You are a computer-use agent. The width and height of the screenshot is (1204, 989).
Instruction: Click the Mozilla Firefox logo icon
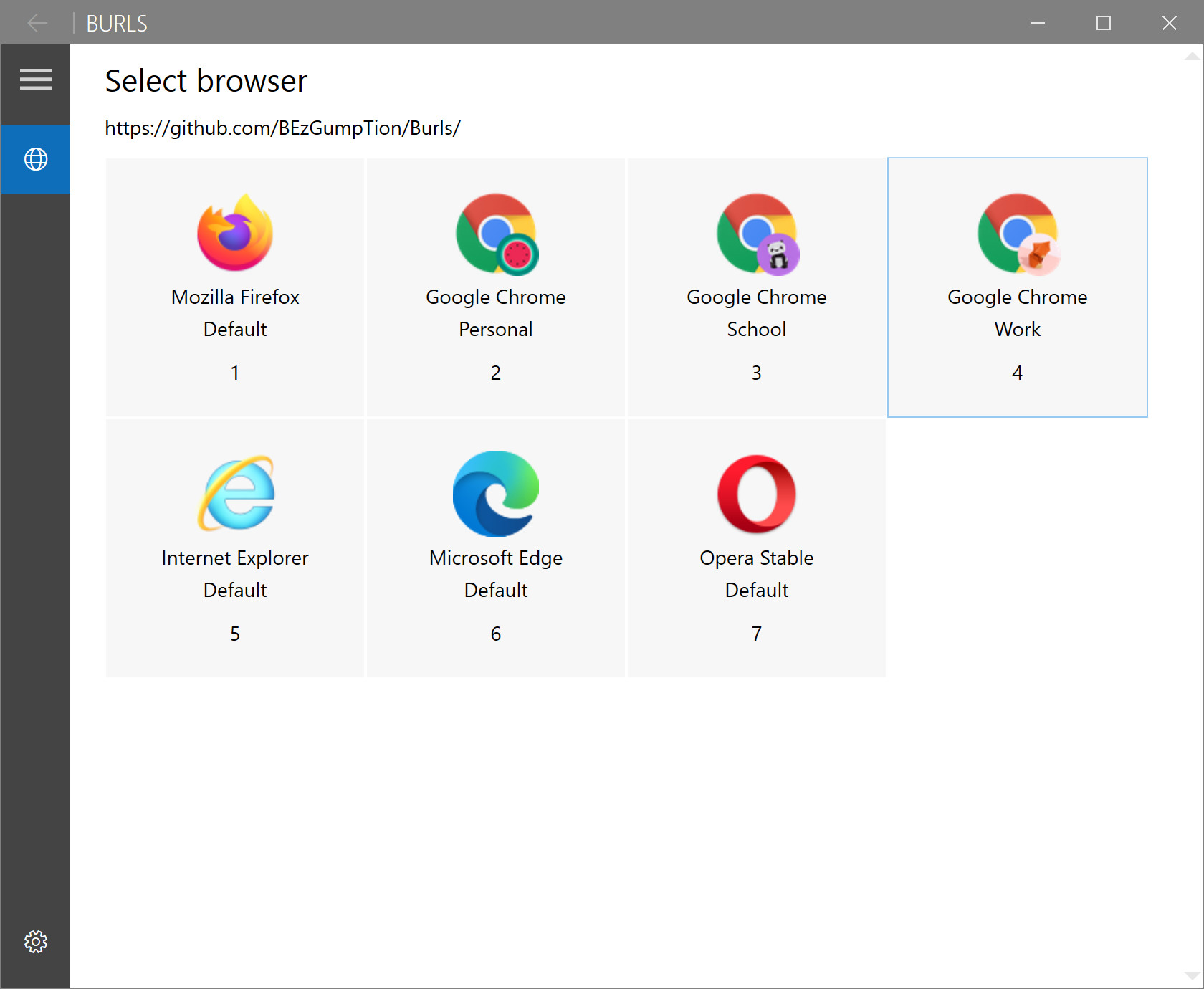pyautogui.click(x=235, y=233)
